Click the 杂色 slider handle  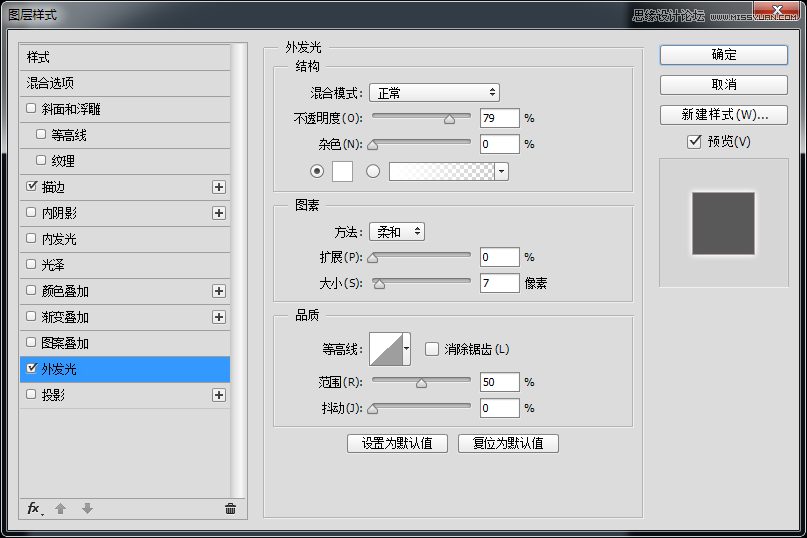coord(373,145)
